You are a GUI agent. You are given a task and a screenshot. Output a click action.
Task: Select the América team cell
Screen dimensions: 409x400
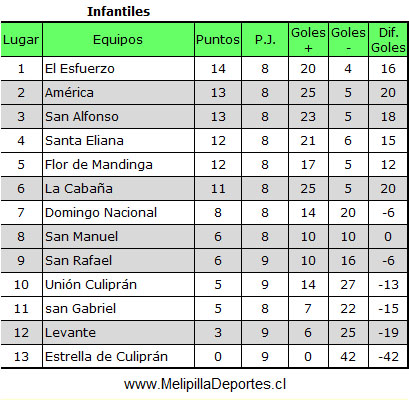point(118,93)
